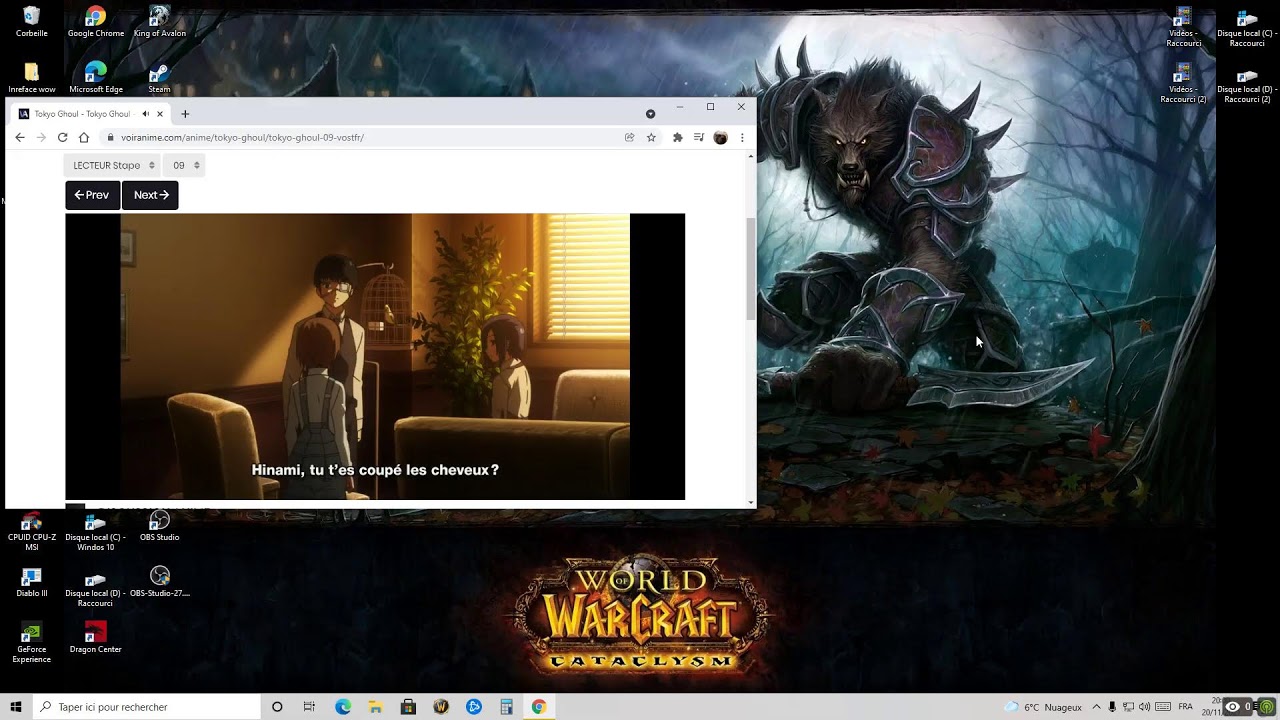Open the OBS-Studio-27 installer icon

[x=160, y=582]
